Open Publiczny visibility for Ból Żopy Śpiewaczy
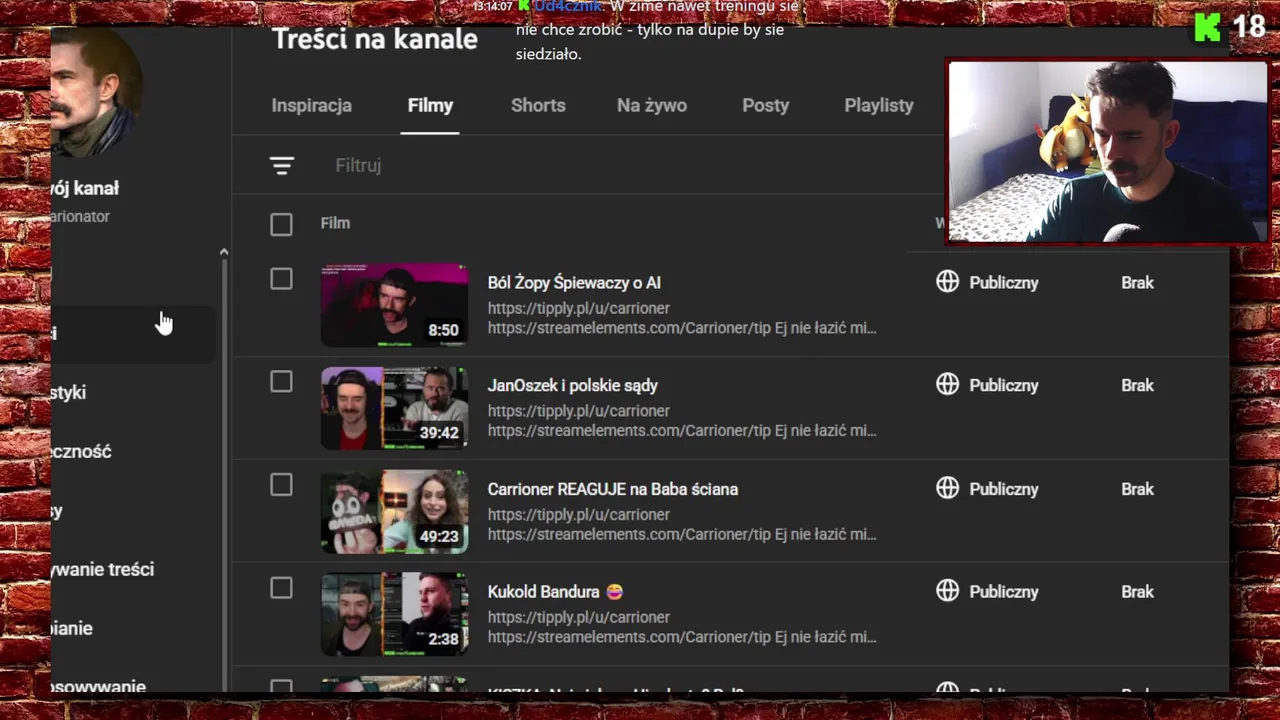The height and width of the screenshot is (720, 1280). pyautogui.click(x=1004, y=283)
